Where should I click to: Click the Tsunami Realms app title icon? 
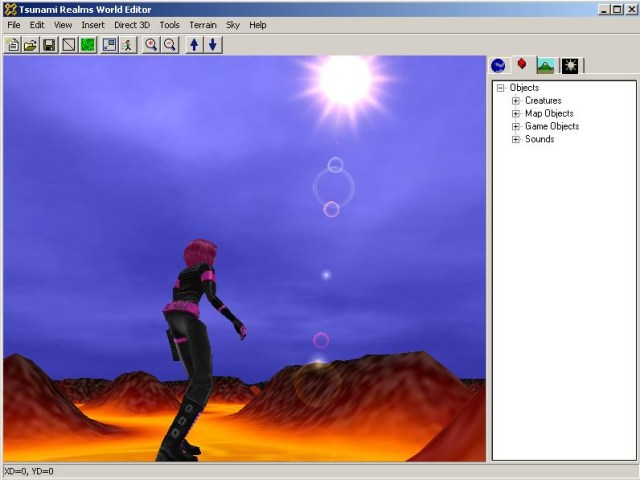click(11, 9)
